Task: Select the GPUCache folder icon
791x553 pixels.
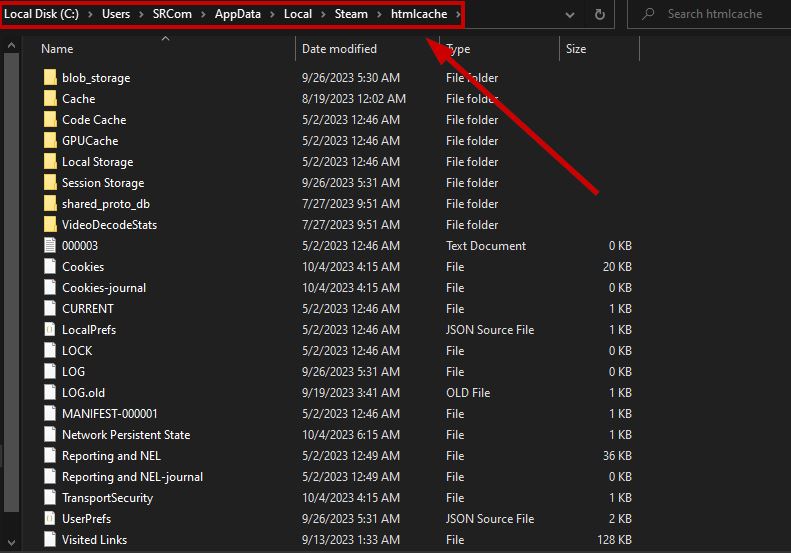Action: pyautogui.click(x=51, y=141)
